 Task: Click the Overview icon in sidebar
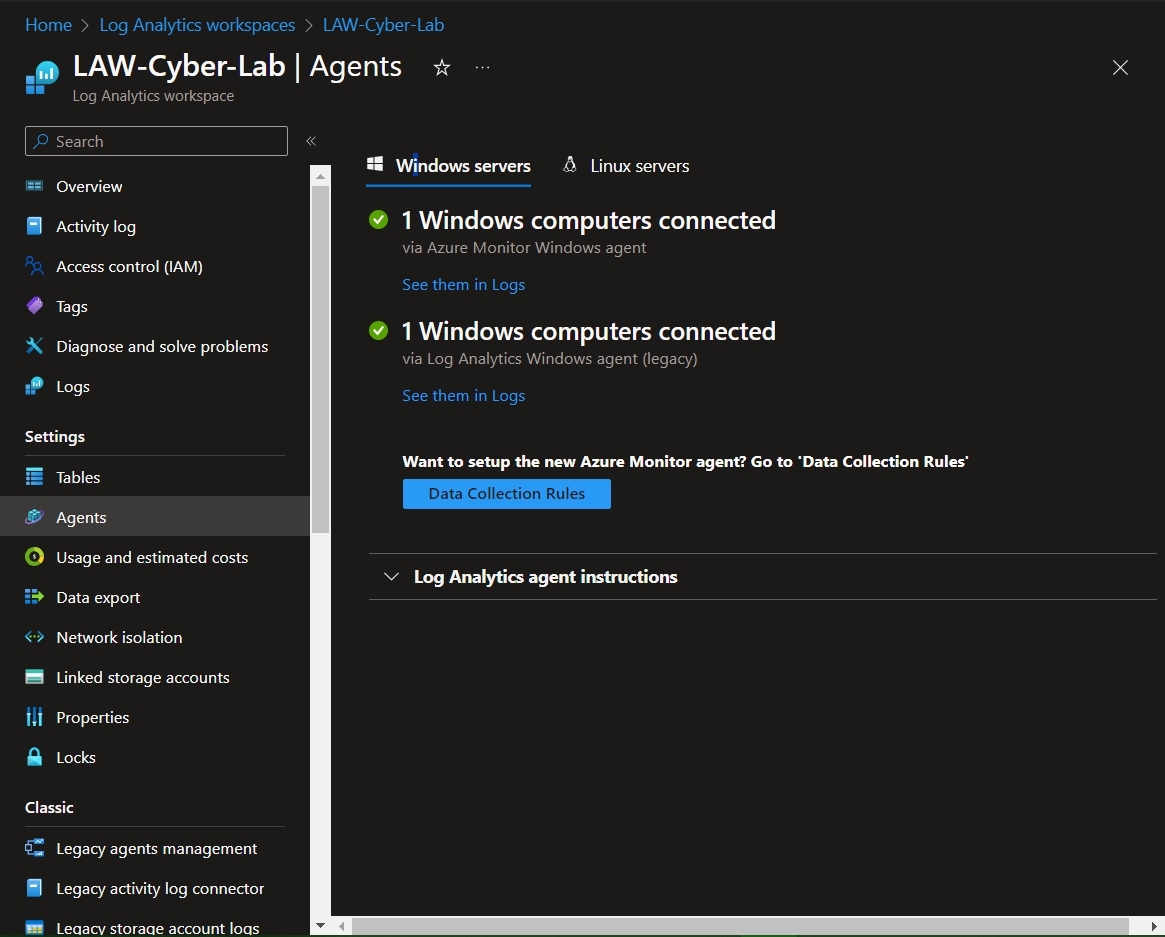pyautogui.click(x=34, y=186)
